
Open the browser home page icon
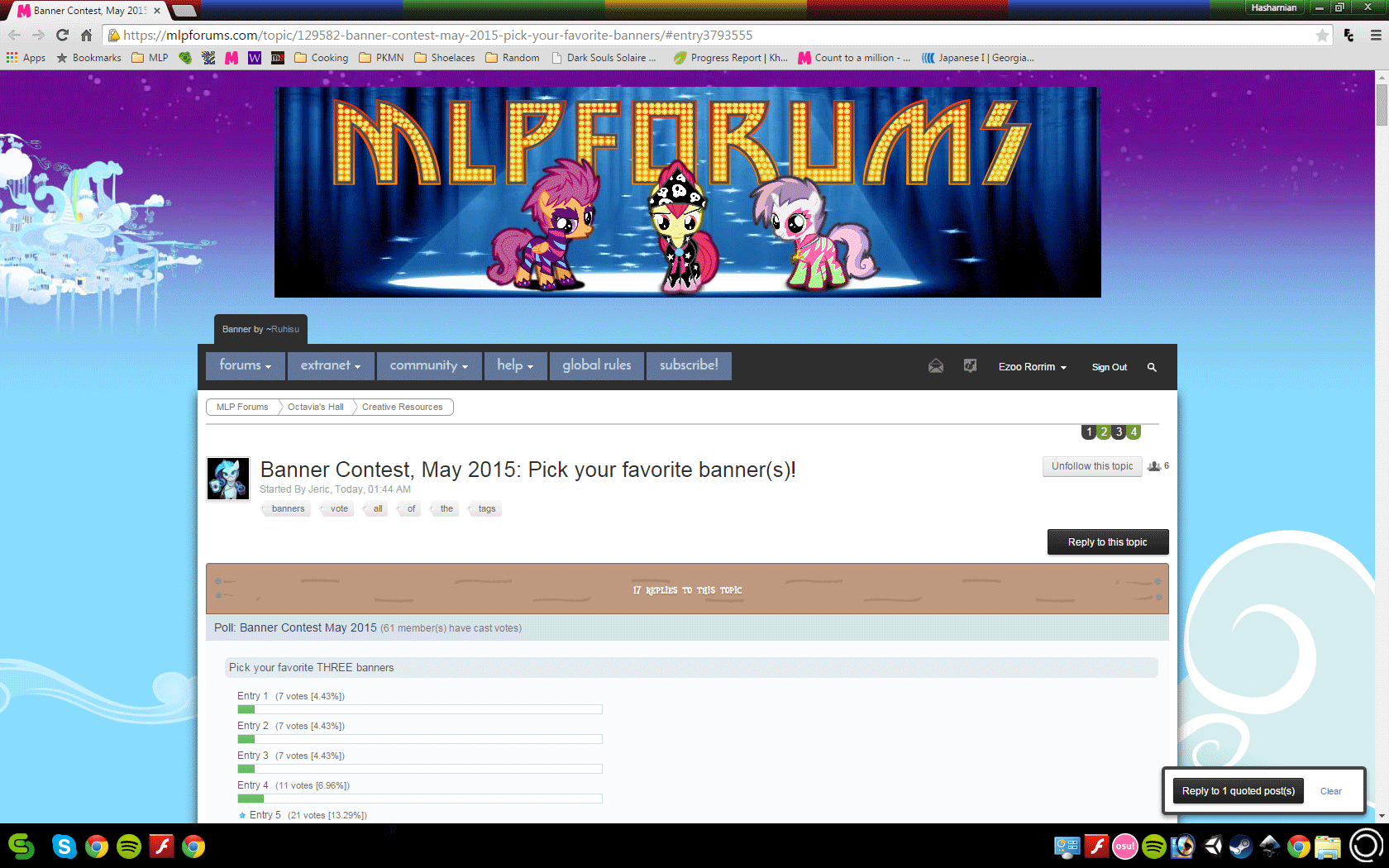pos(86,35)
